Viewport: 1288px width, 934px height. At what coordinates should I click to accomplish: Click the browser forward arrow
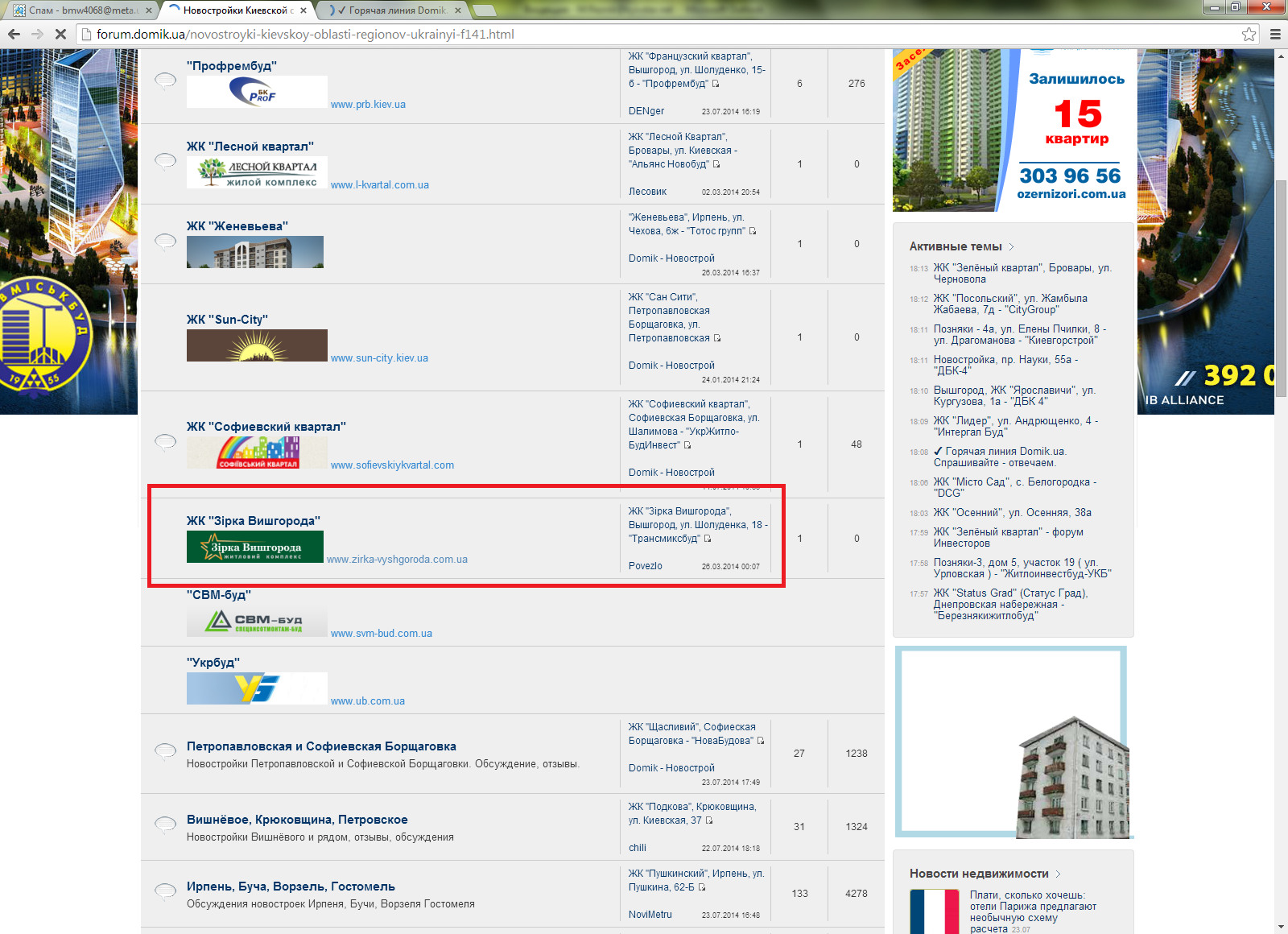37,34
